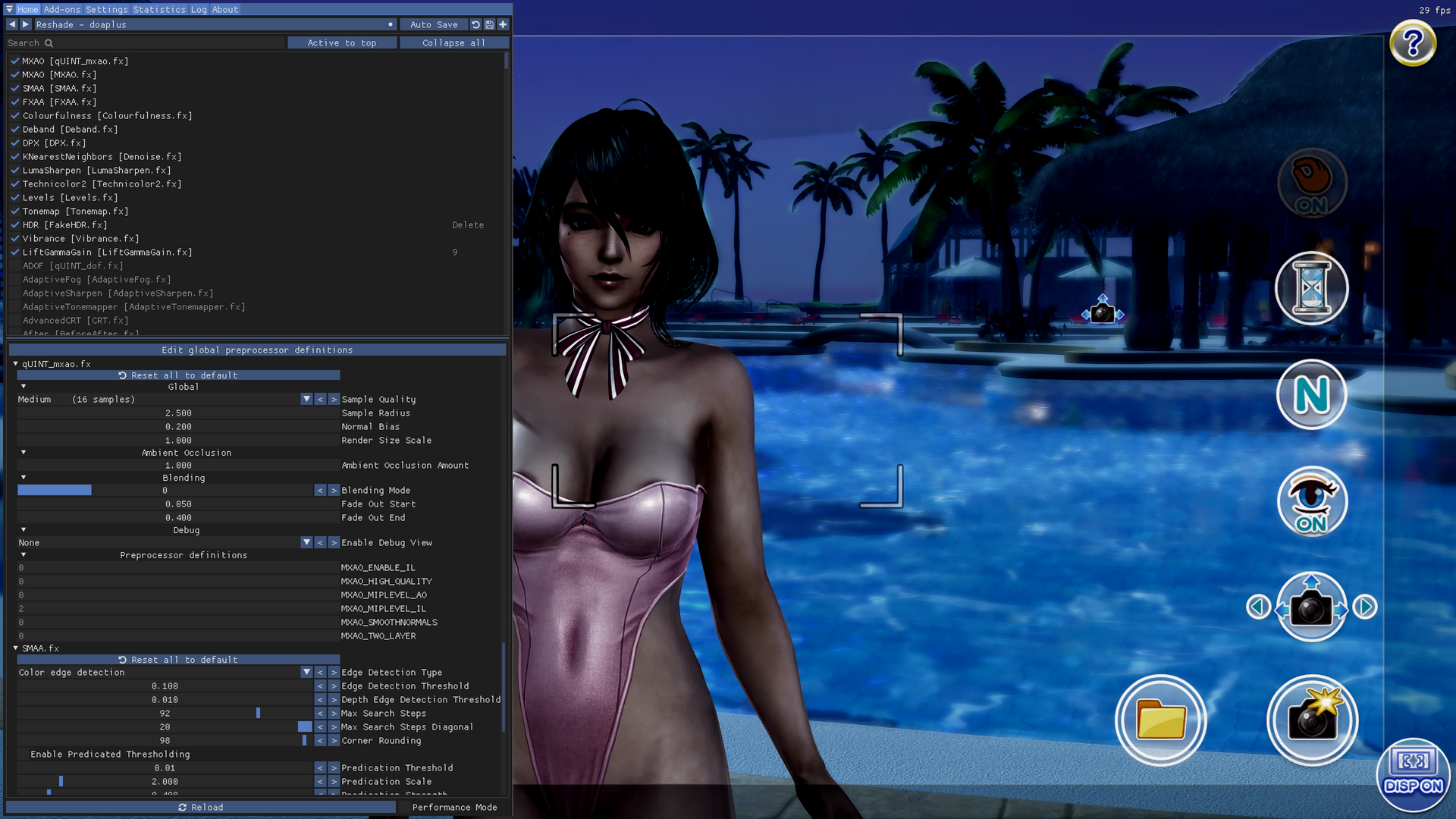Screen dimensions: 1456x819
Task: Uncheck Colourfulness effect
Action: (15, 116)
